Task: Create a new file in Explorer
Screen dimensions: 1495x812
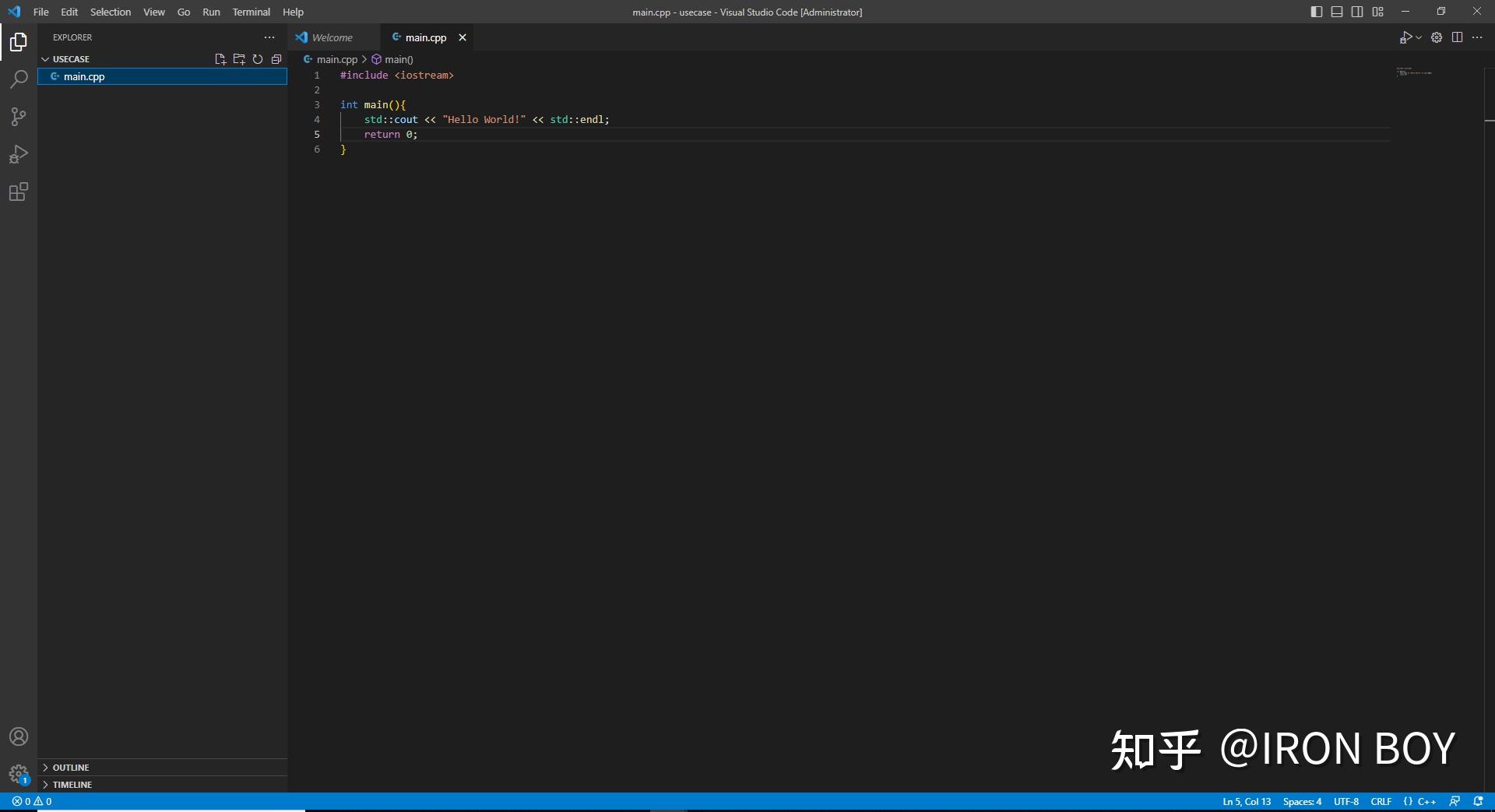Action: point(220,58)
